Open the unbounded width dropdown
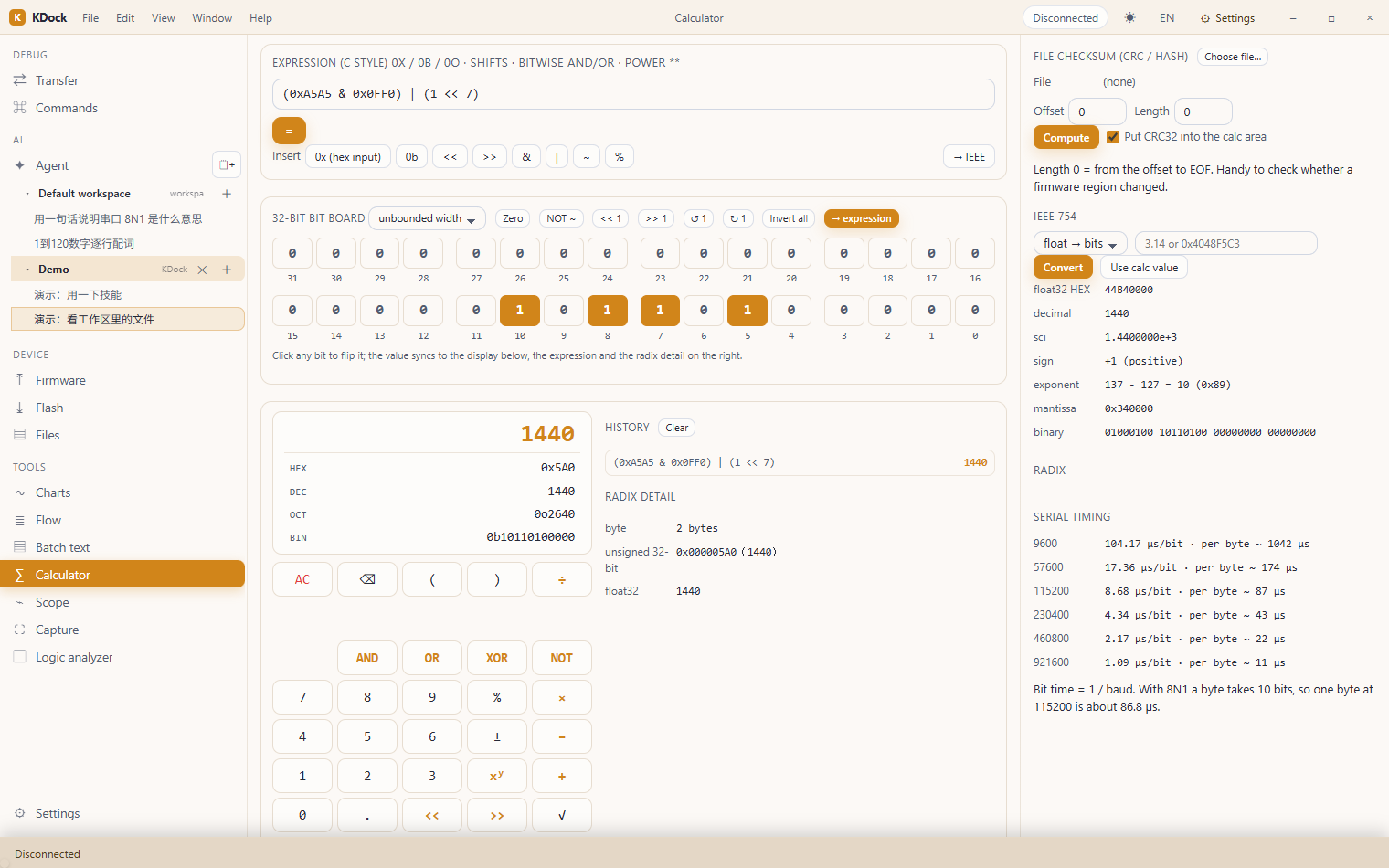The width and height of the screenshot is (1389, 868). [x=427, y=218]
